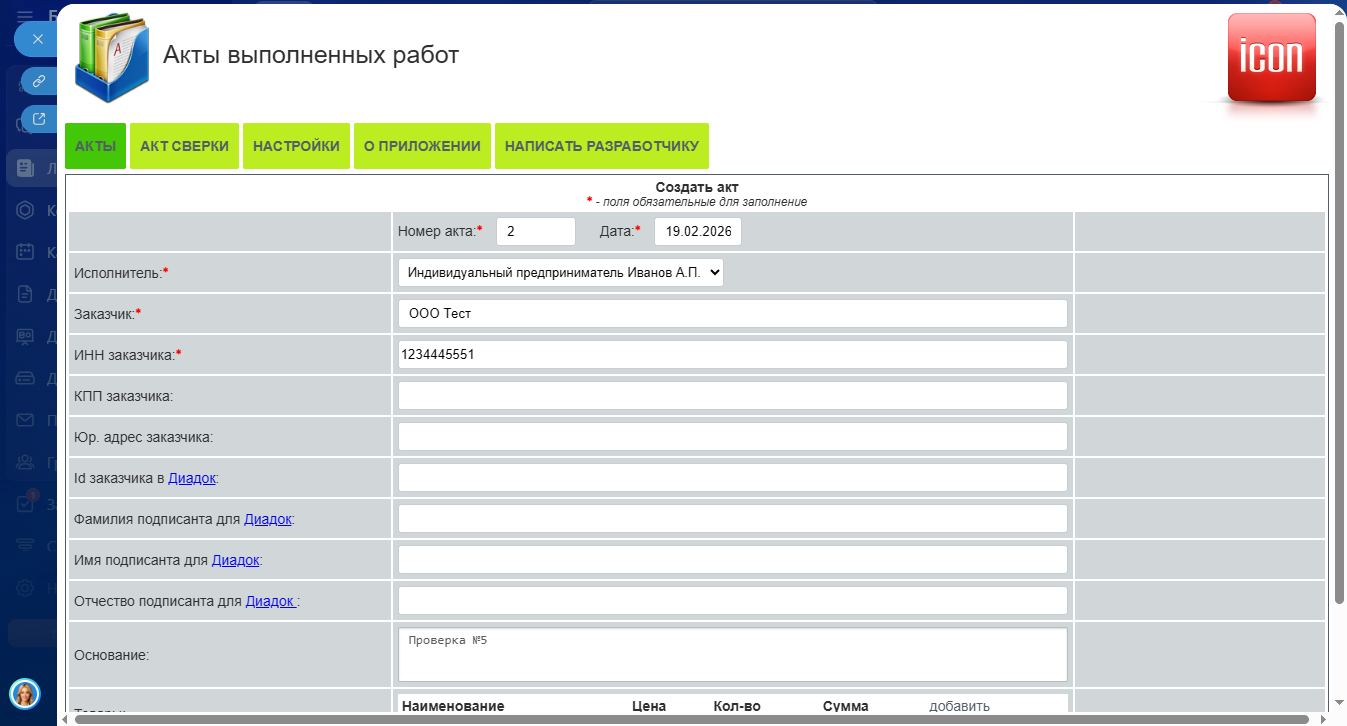Image resolution: width=1347 pixels, height=726 pixels.
Task: Click the Акты выполненных работ title
Action: [311, 54]
